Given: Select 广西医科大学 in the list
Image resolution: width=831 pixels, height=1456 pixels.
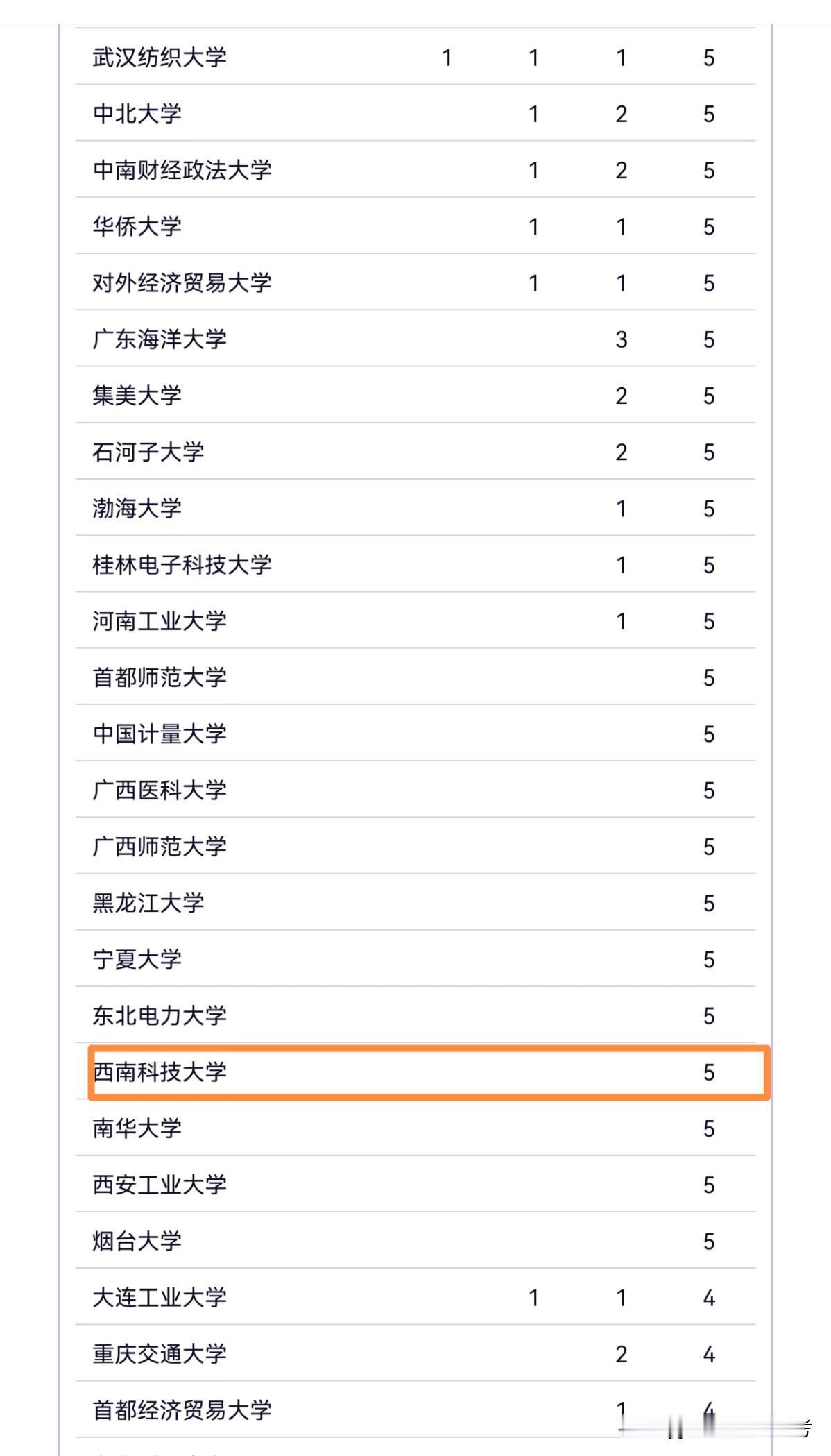Looking at the screenshot, I should 160,790.
